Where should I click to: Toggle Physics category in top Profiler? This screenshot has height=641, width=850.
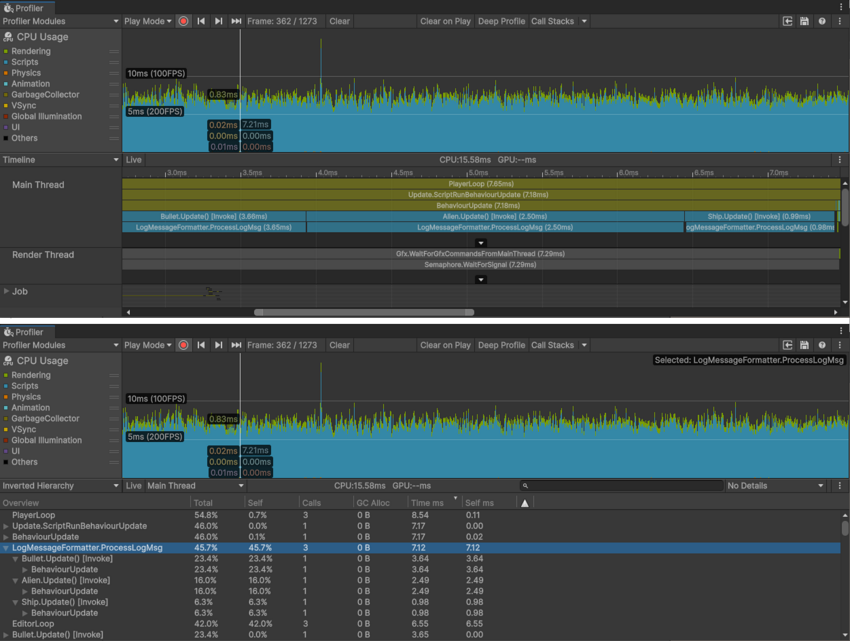pyautogui.click(x=6, y=73)
